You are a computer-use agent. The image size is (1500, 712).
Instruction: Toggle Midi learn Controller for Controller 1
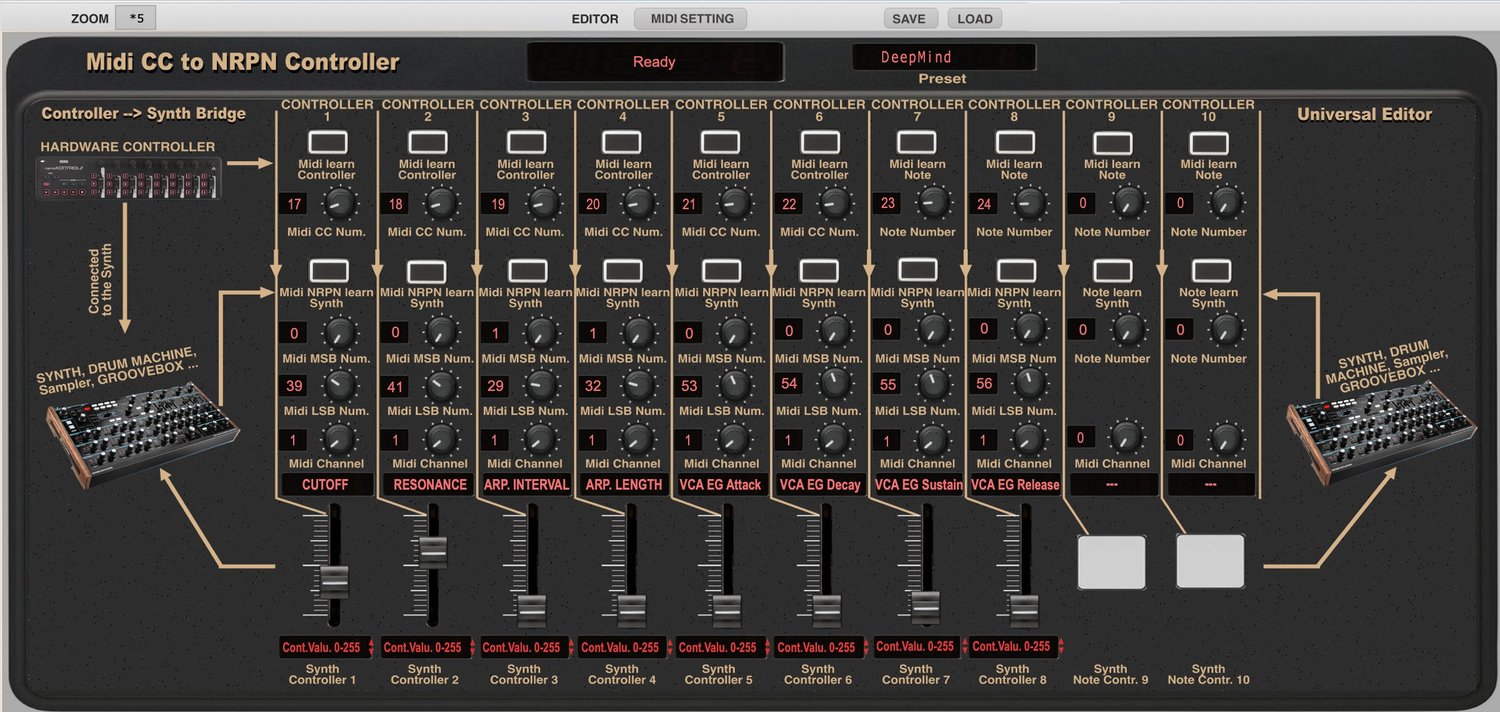pyautogui.click(x=328, y=142)
